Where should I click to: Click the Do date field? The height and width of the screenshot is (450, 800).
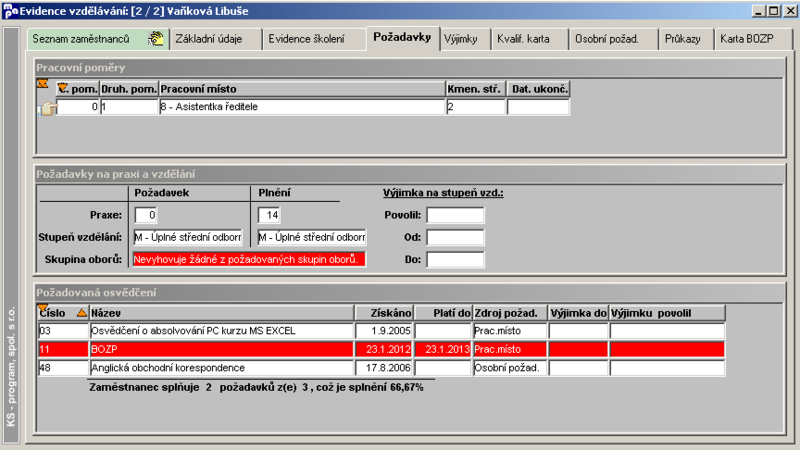pyautogui.click(x=455, y=260)
